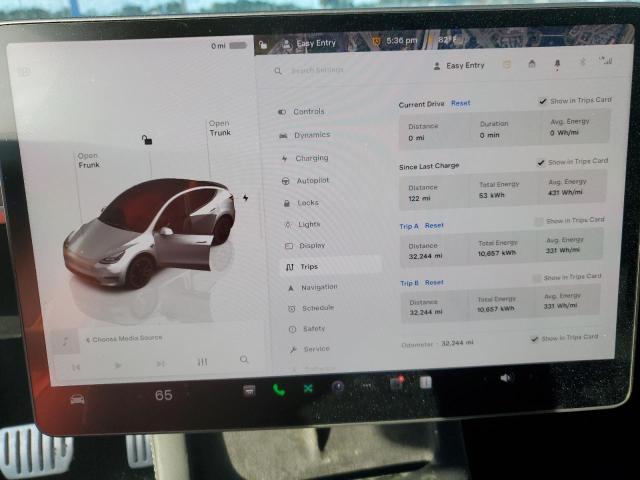
Task: Open the green Phone app
Action: click(x=279, y=390)
